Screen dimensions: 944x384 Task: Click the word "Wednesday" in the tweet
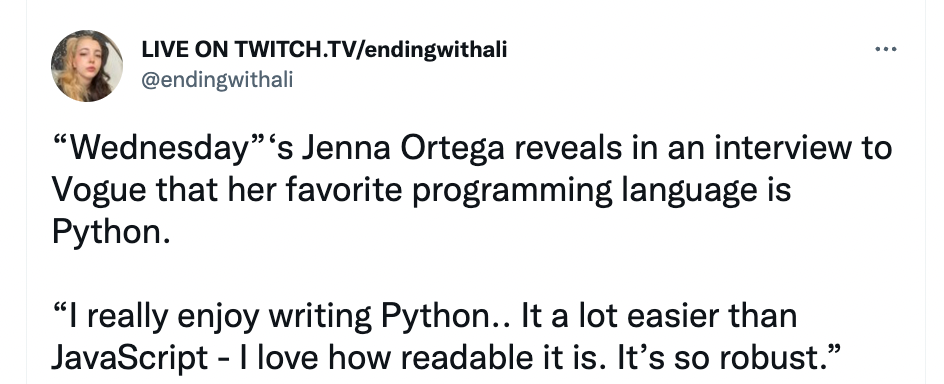pyautogui.click(x=159, y=149)
